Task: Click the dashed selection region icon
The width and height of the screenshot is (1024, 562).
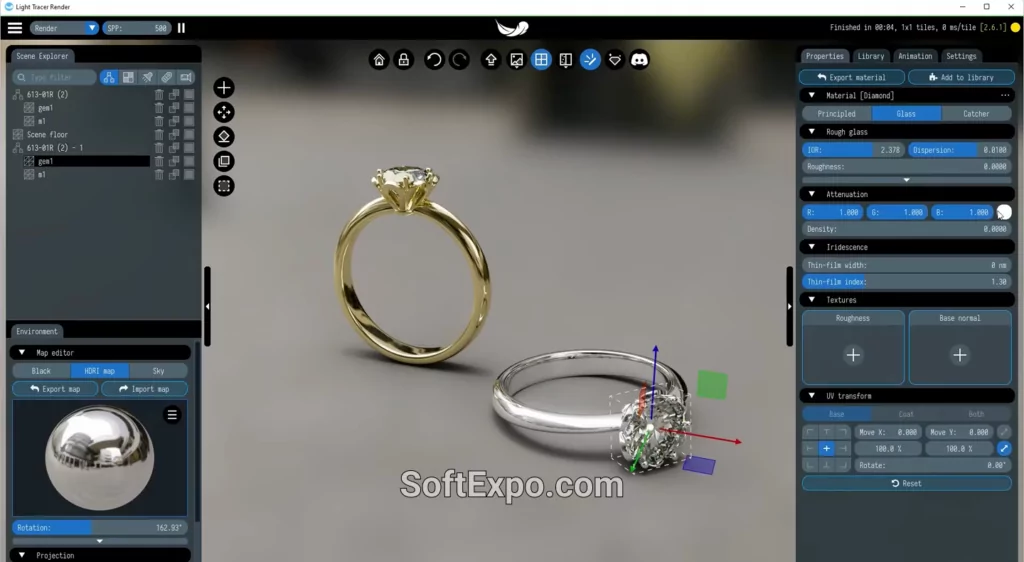Action: [x=224, y=186]
